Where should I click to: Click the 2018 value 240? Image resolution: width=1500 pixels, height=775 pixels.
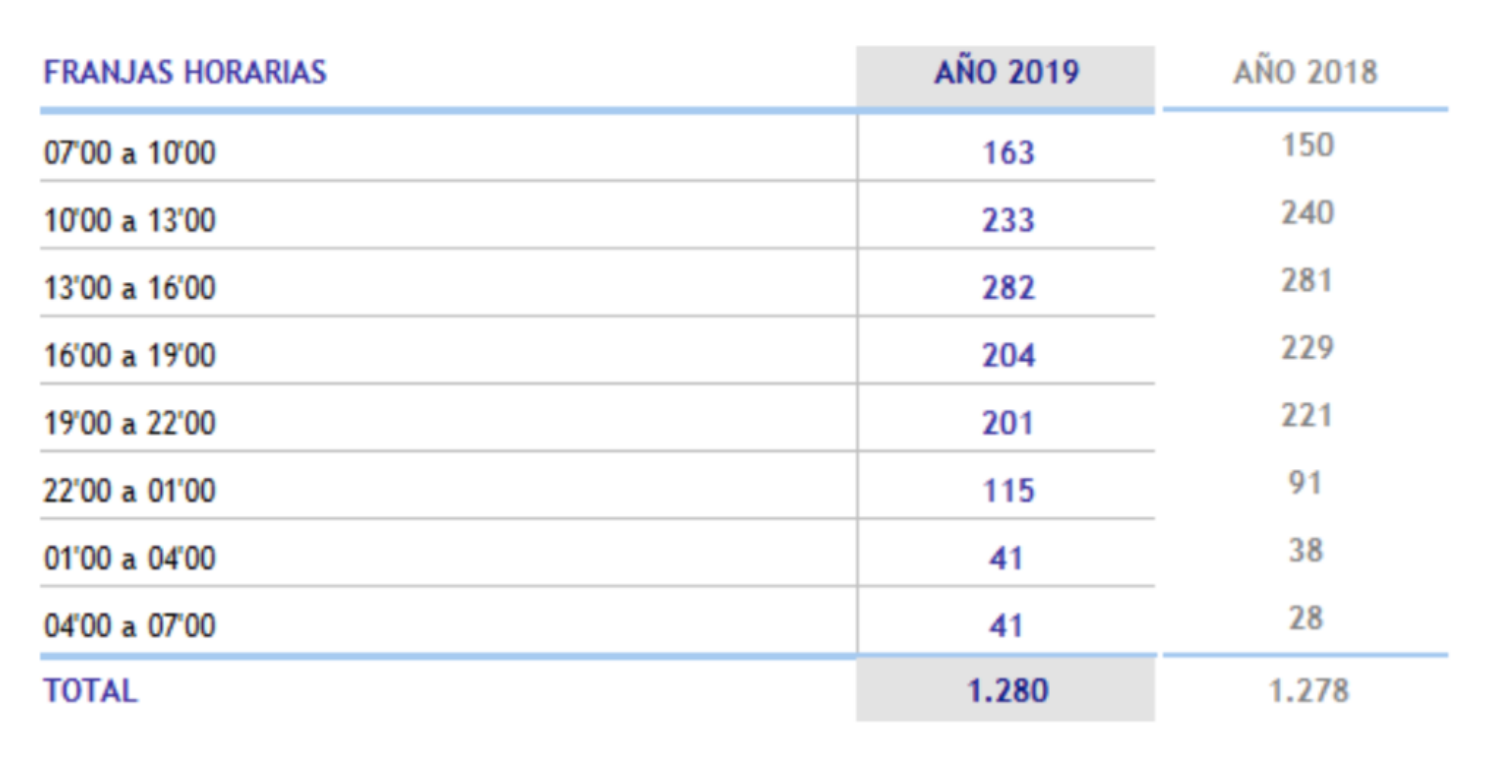click(x=1307, y=213)
